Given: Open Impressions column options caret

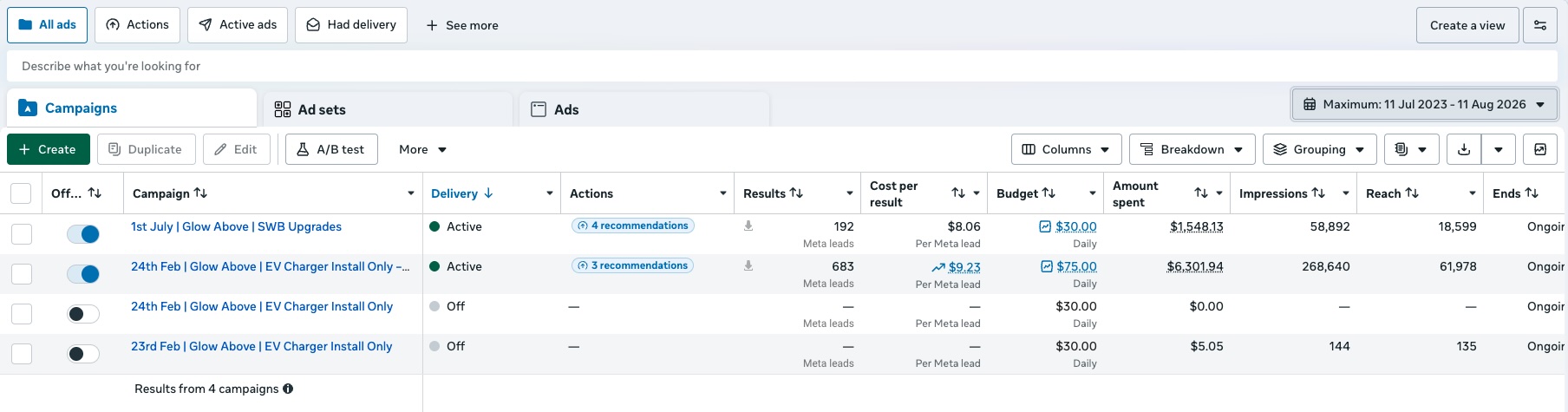Looking at the screenshot, I should click(x=1346, y=193).
